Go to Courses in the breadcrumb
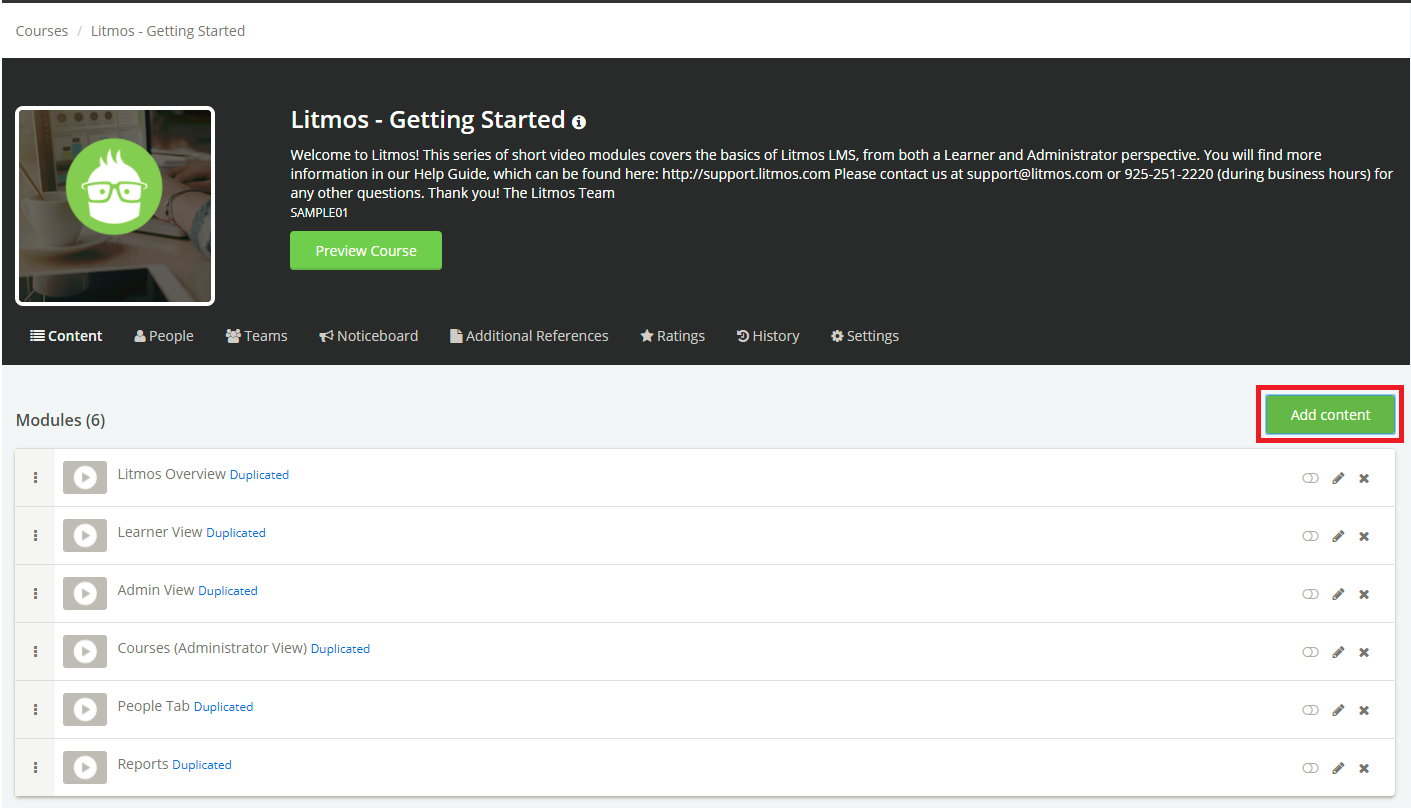The width and height of the screenshot is (1411, 809). click(42, 31)
